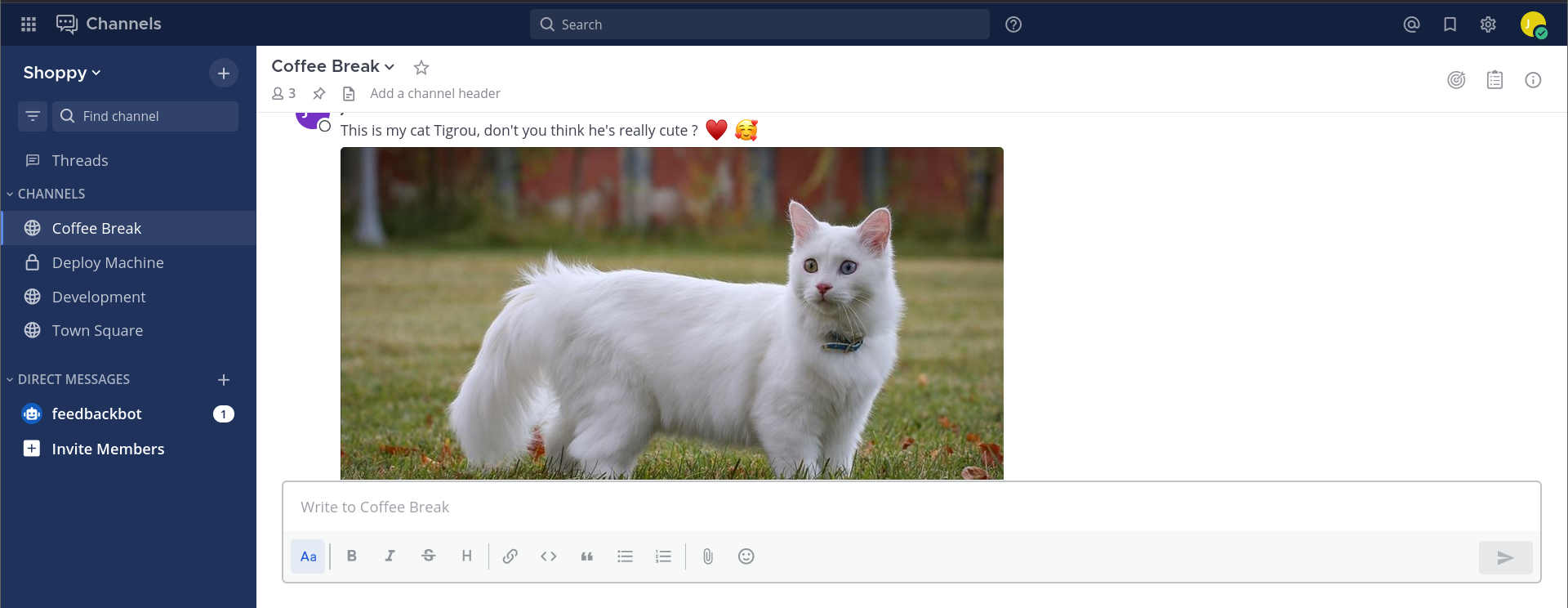
Task: Click the Write to Coffee Break field
Action: tap(911, 507)
